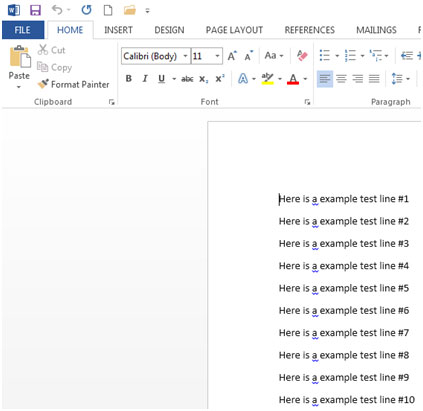
Task: Open the INSERT ribbon tab
Action: [x=118, y=30]
